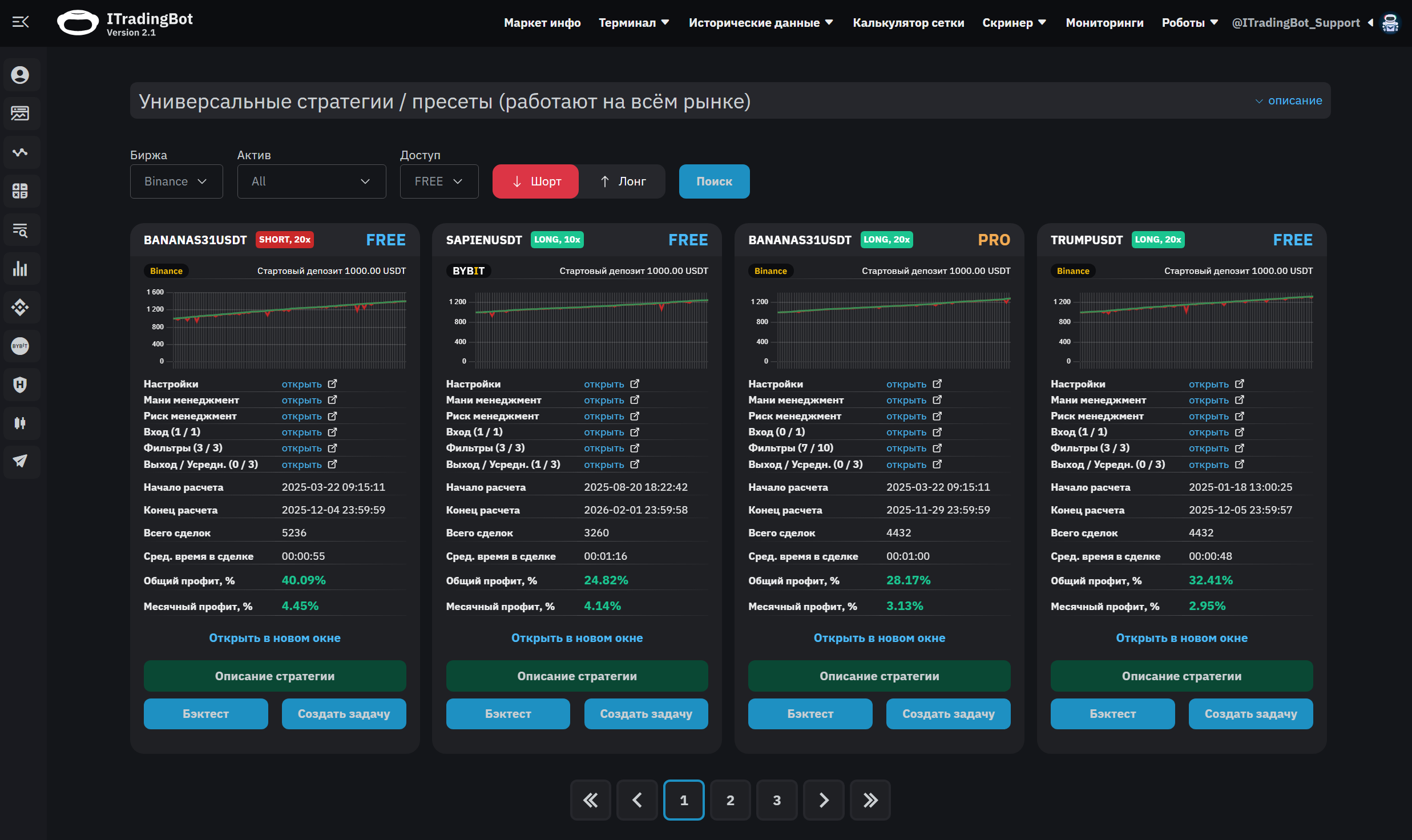The height and width of the screenshot is (840, 1412).
Task: Open the user profile icon in sidebar
Action: point(21,74)
